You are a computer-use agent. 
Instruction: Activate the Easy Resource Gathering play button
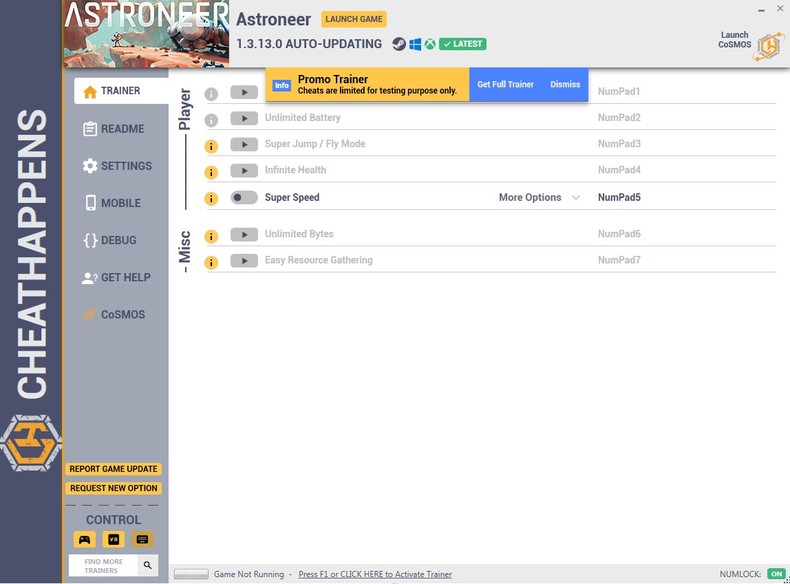[x=244, y=261]
